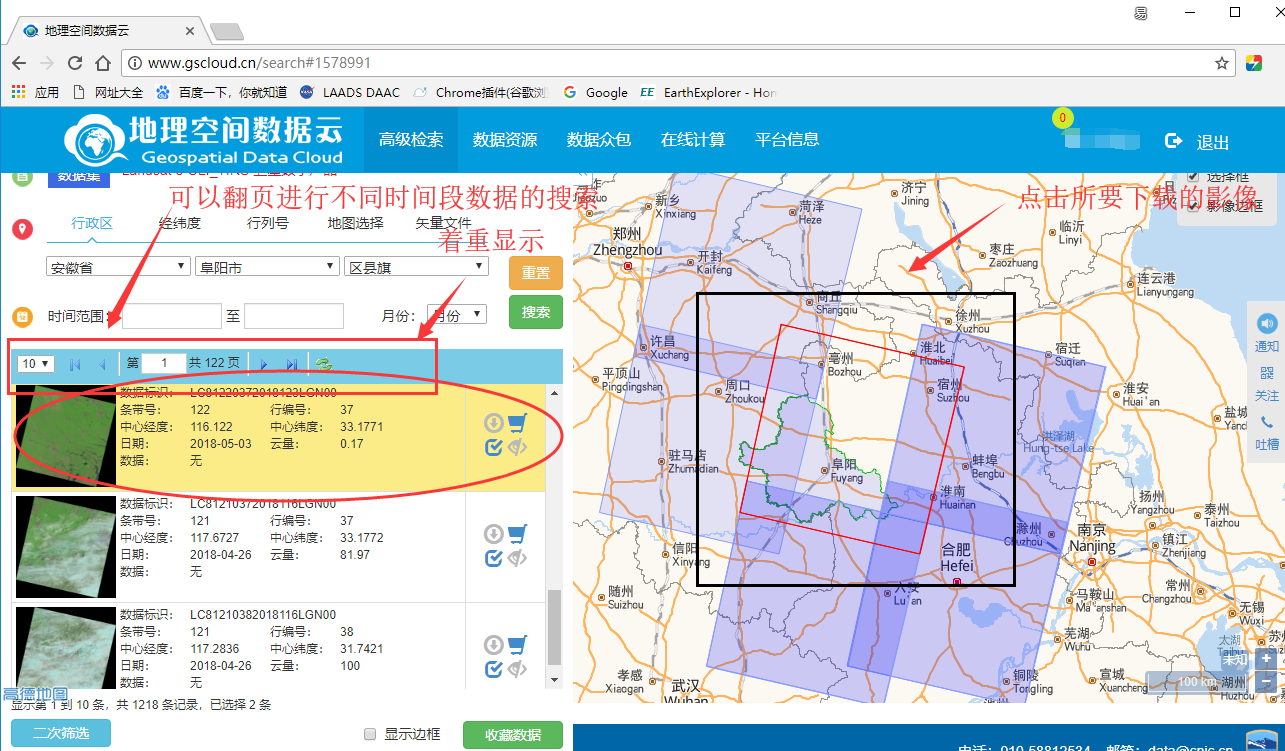Open the 在线计算 menu
Screen dimensions: 1285x751
693,140
